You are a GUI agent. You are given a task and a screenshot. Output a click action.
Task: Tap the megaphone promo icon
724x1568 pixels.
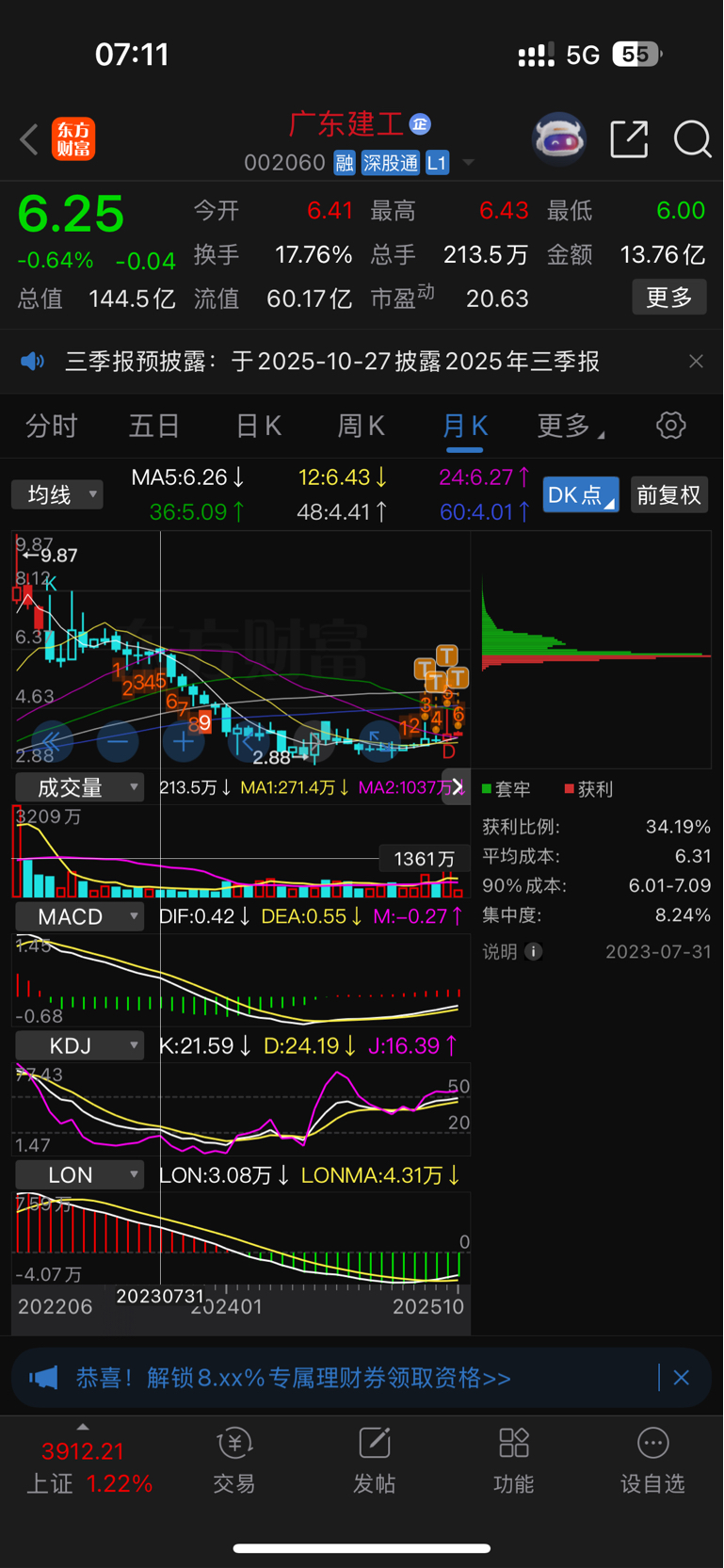(x=43, y=1378)
